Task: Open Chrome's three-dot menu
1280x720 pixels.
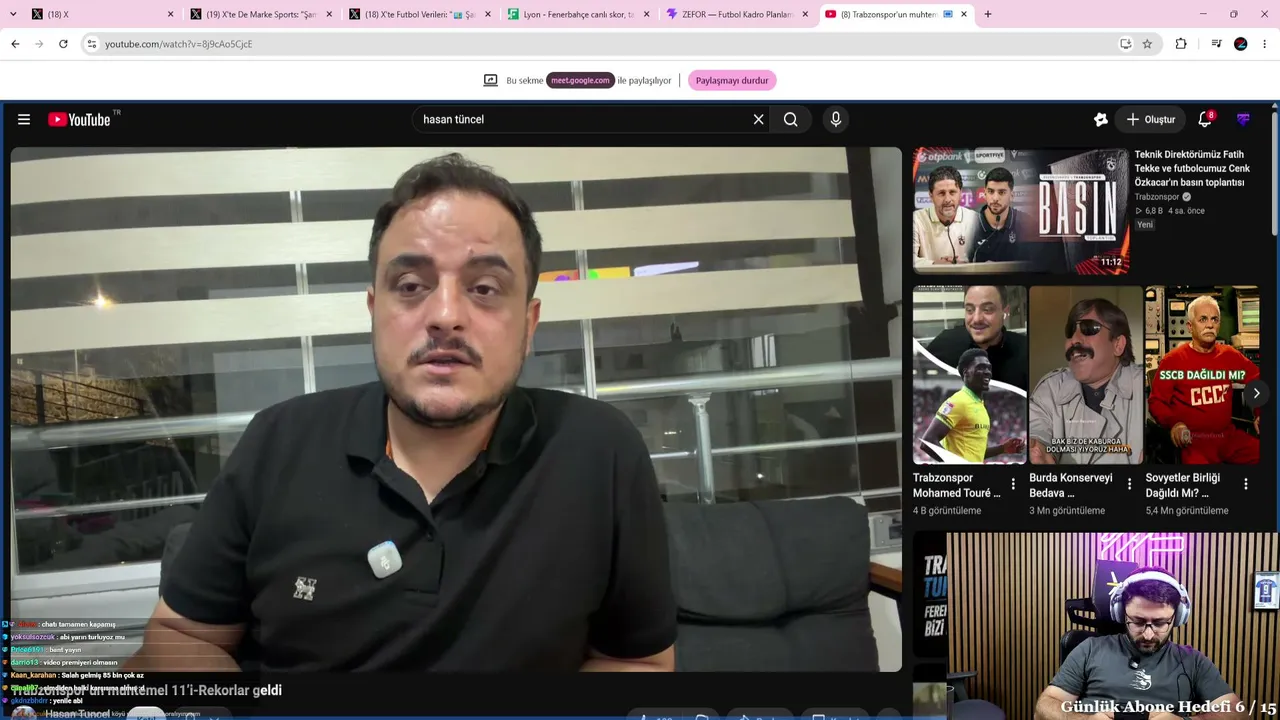Action: 1265,44
